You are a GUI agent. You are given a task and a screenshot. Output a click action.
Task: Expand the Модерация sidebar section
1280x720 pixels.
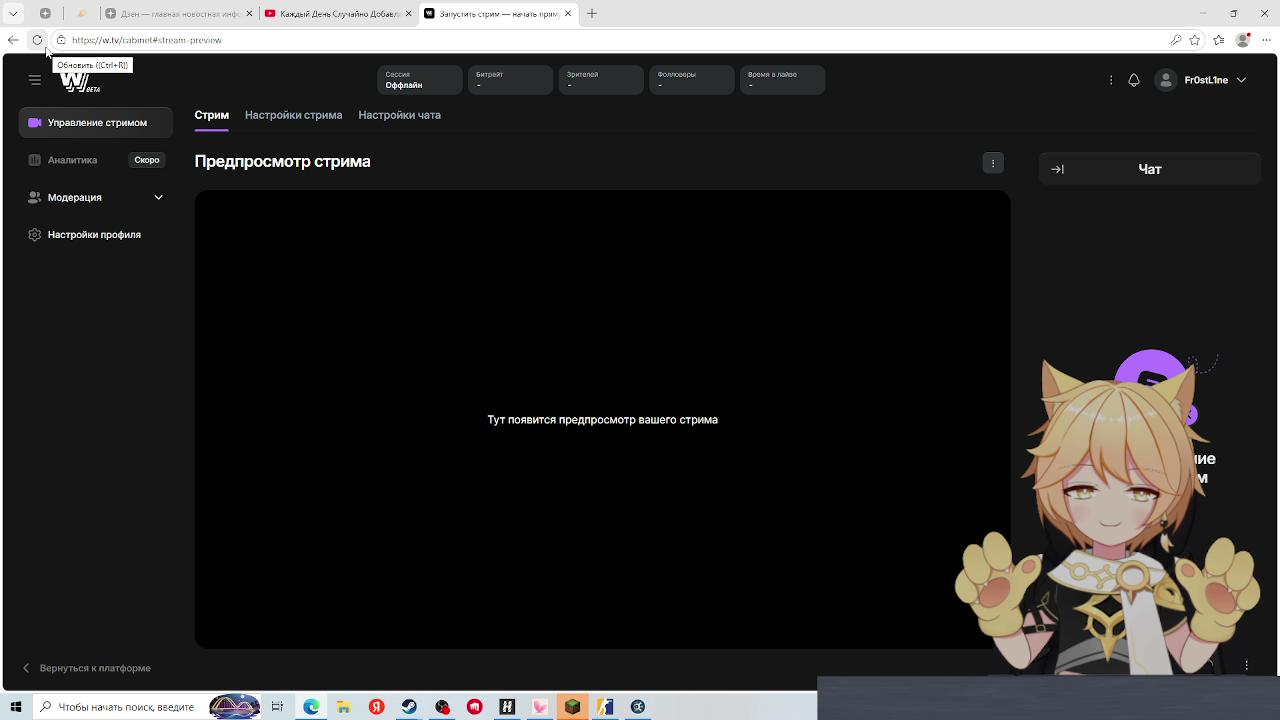click(96, 198)
